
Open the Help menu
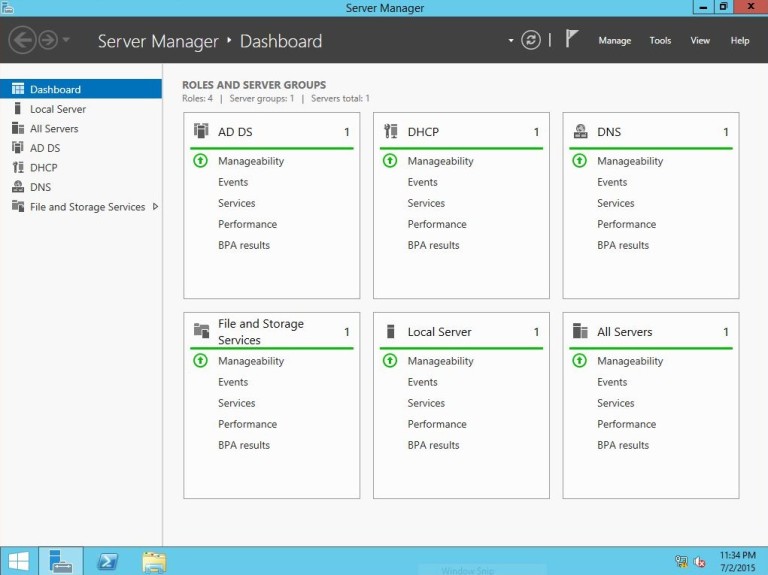(740, 41)
